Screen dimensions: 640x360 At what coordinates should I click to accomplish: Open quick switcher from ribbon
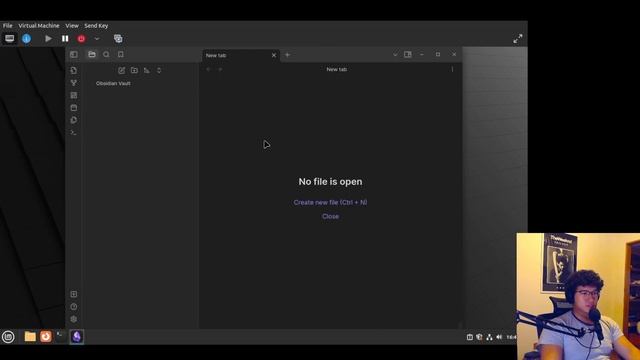pyautogui.click(x=74, y=71)
